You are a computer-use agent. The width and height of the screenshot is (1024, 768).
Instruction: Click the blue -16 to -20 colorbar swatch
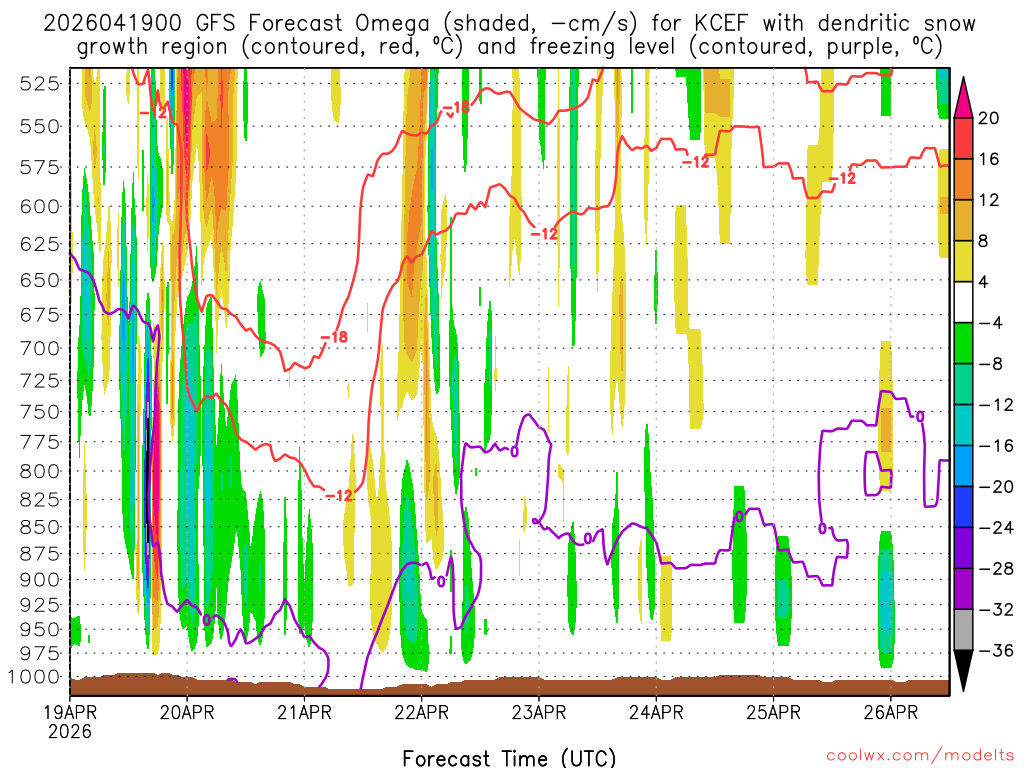click(963, 466)
